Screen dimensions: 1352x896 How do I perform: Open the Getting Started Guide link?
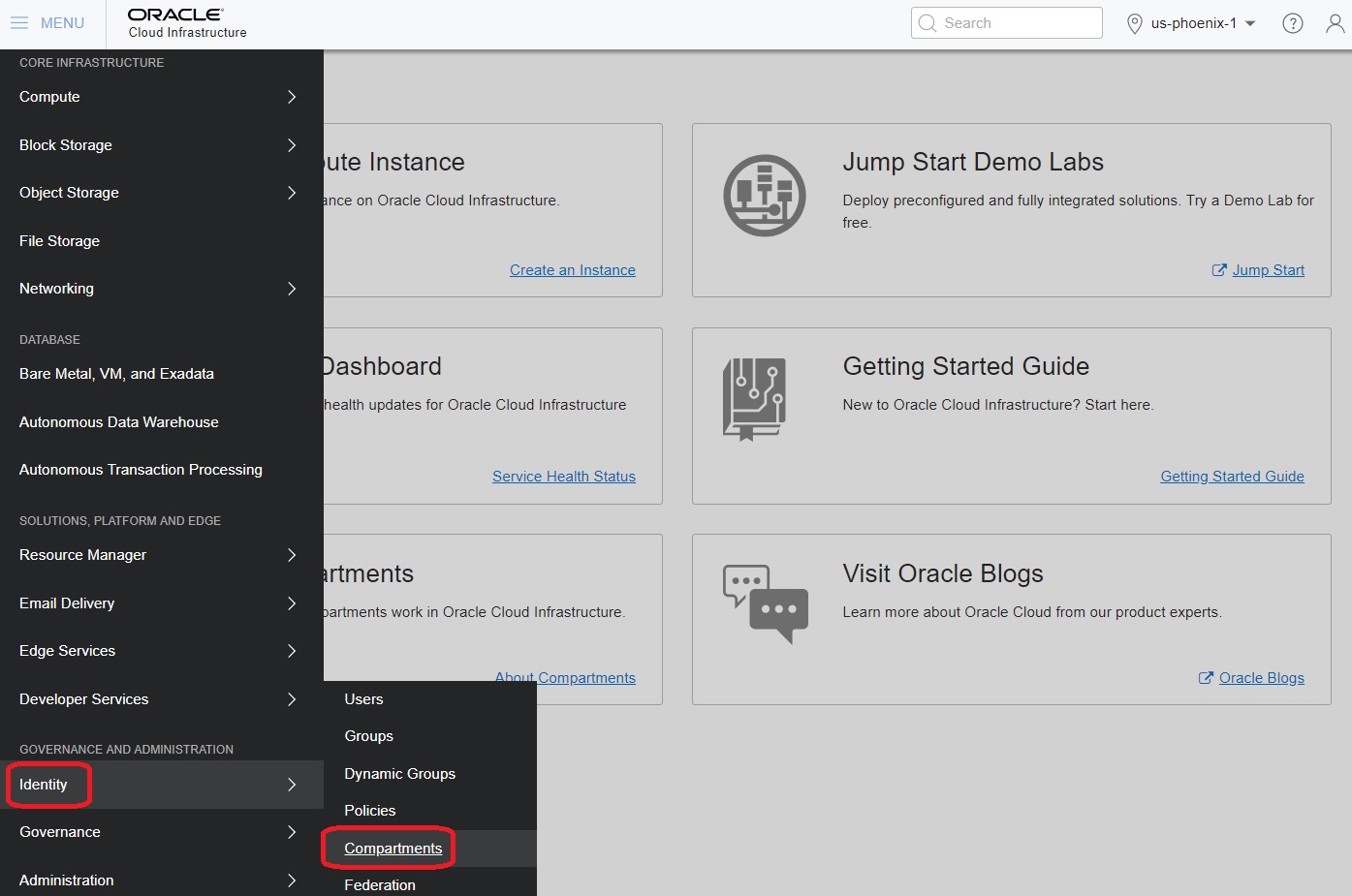pos(1232,477)
